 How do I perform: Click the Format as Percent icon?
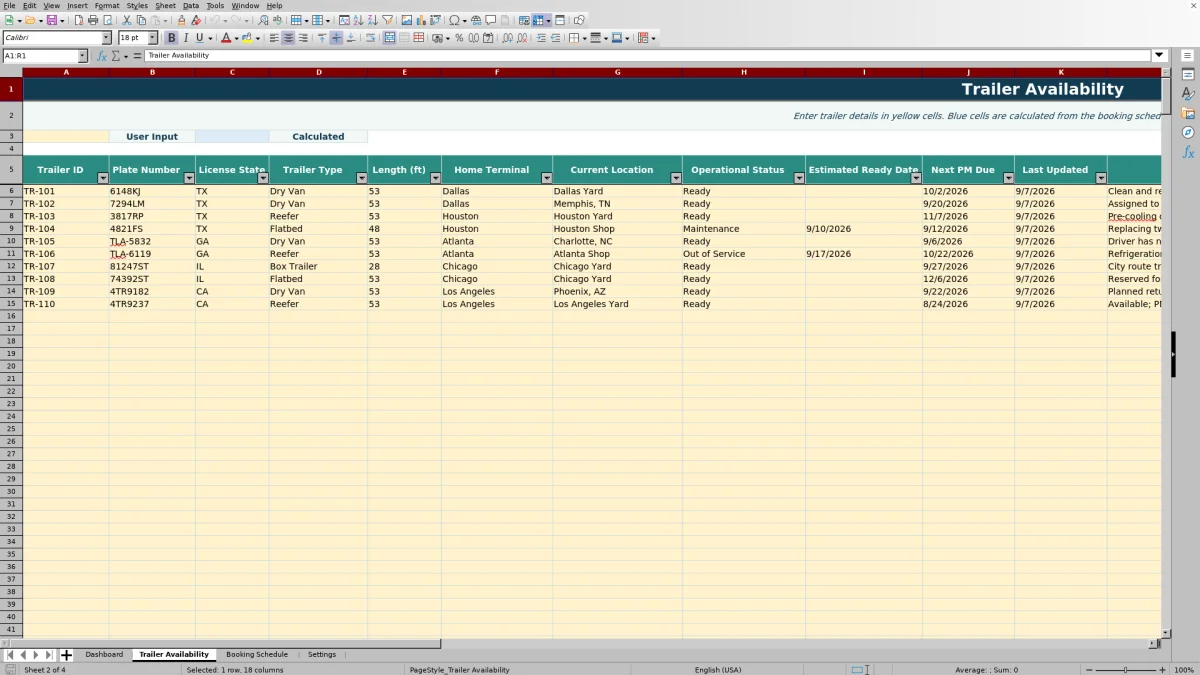coord(459,38)
